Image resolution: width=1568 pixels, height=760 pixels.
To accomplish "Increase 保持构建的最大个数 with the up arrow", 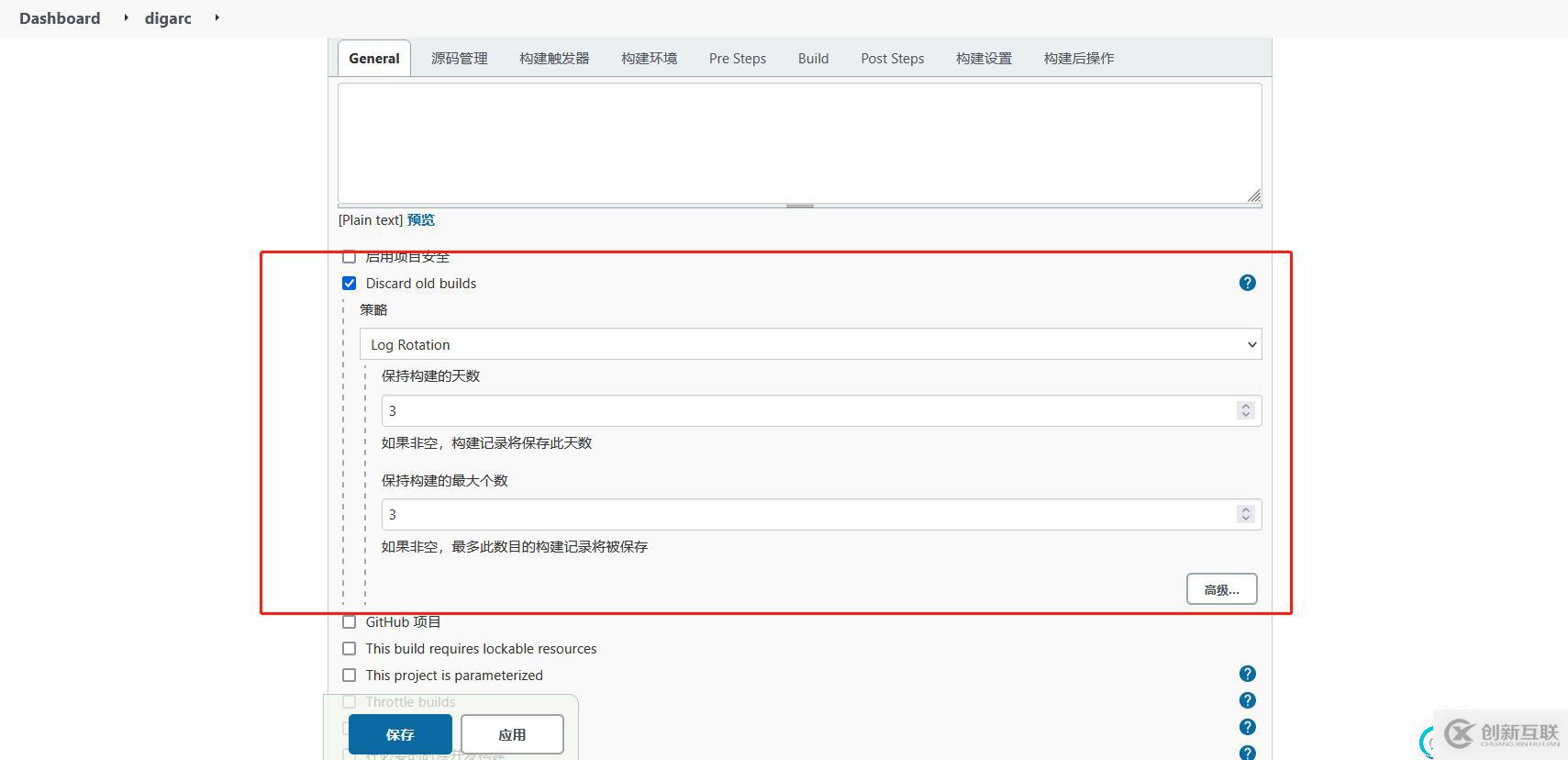I will pos(1245,509).
